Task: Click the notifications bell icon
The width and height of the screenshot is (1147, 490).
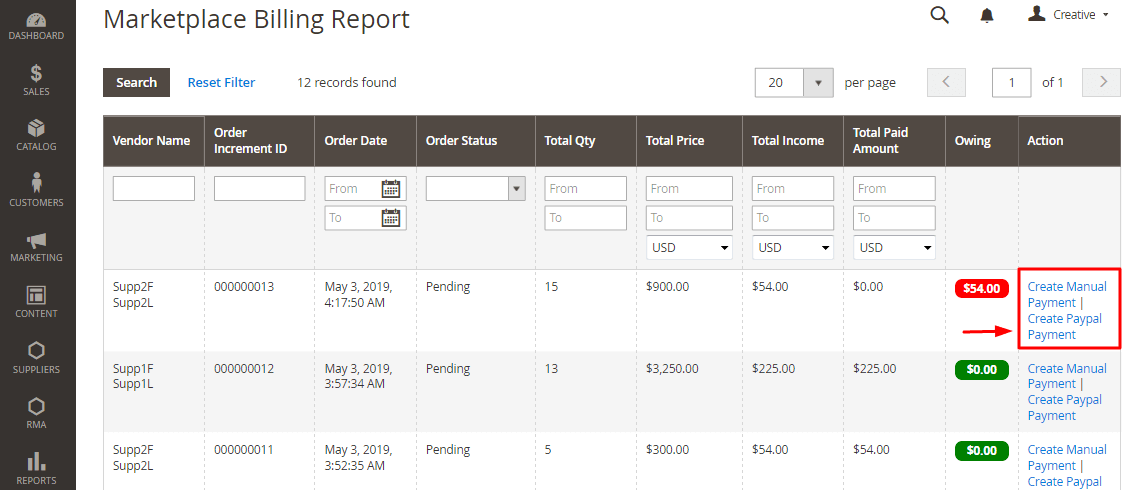Action: [x=987, y=15]
